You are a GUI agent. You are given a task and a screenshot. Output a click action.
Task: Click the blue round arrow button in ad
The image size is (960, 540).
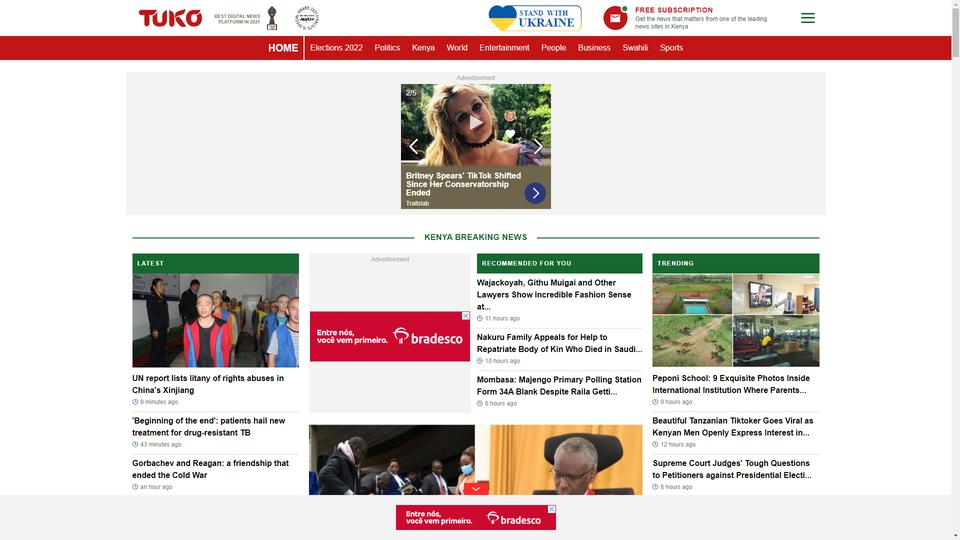coord(534,193)
